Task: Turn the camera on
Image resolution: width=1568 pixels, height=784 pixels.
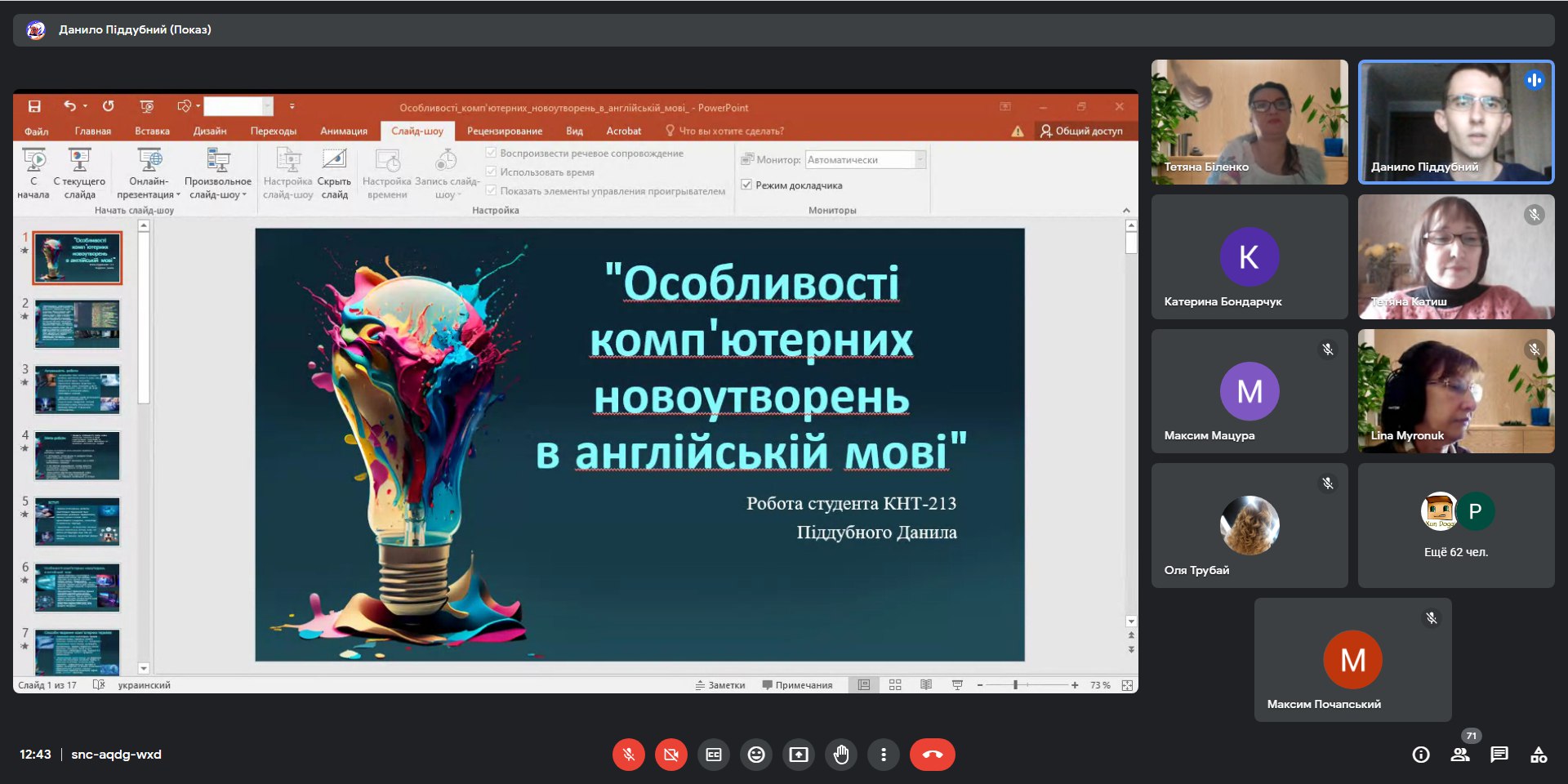Action: coord(671,755)
